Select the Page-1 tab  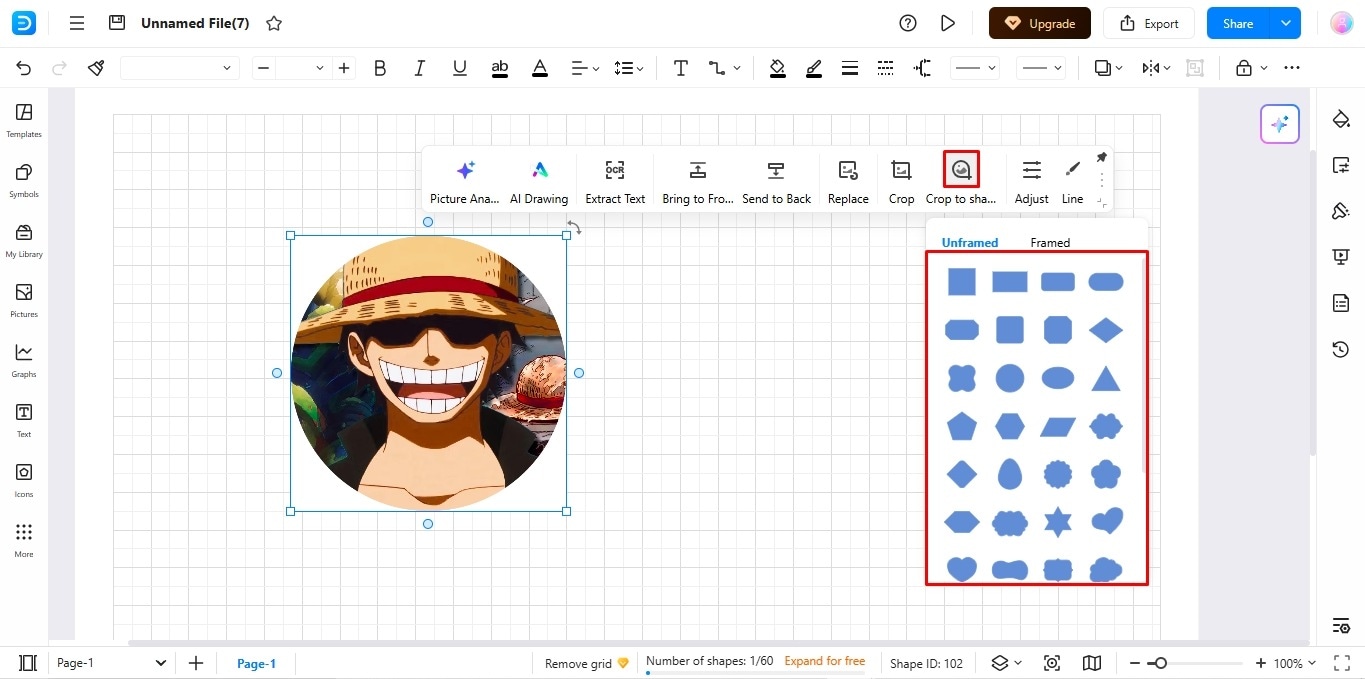256,663
